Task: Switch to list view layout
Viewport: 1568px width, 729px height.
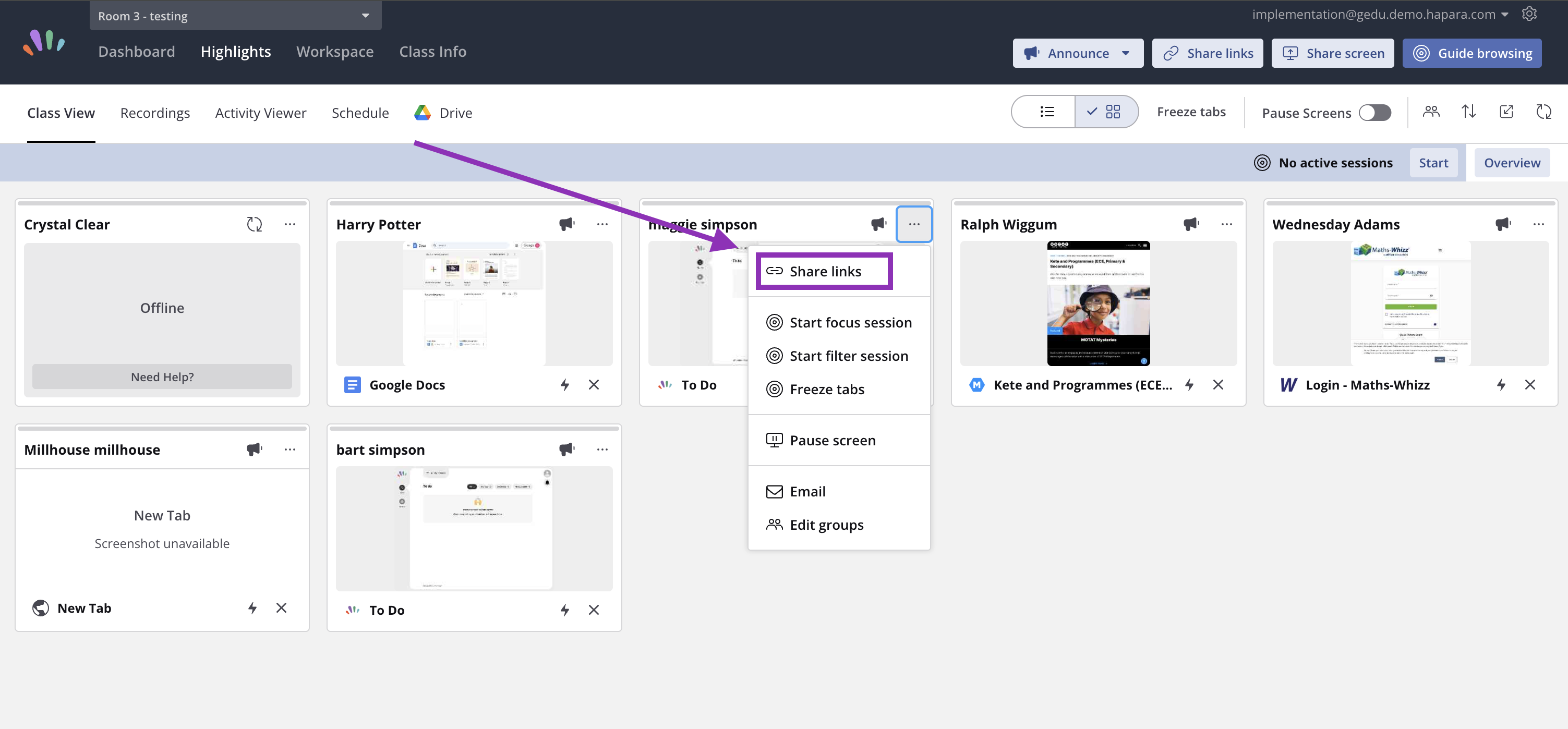Action: 1044,112
